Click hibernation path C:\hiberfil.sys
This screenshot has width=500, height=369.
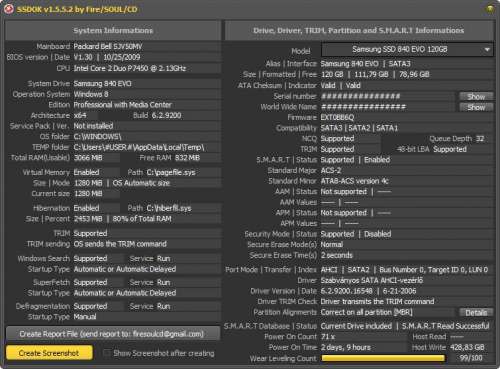point(169,208)
